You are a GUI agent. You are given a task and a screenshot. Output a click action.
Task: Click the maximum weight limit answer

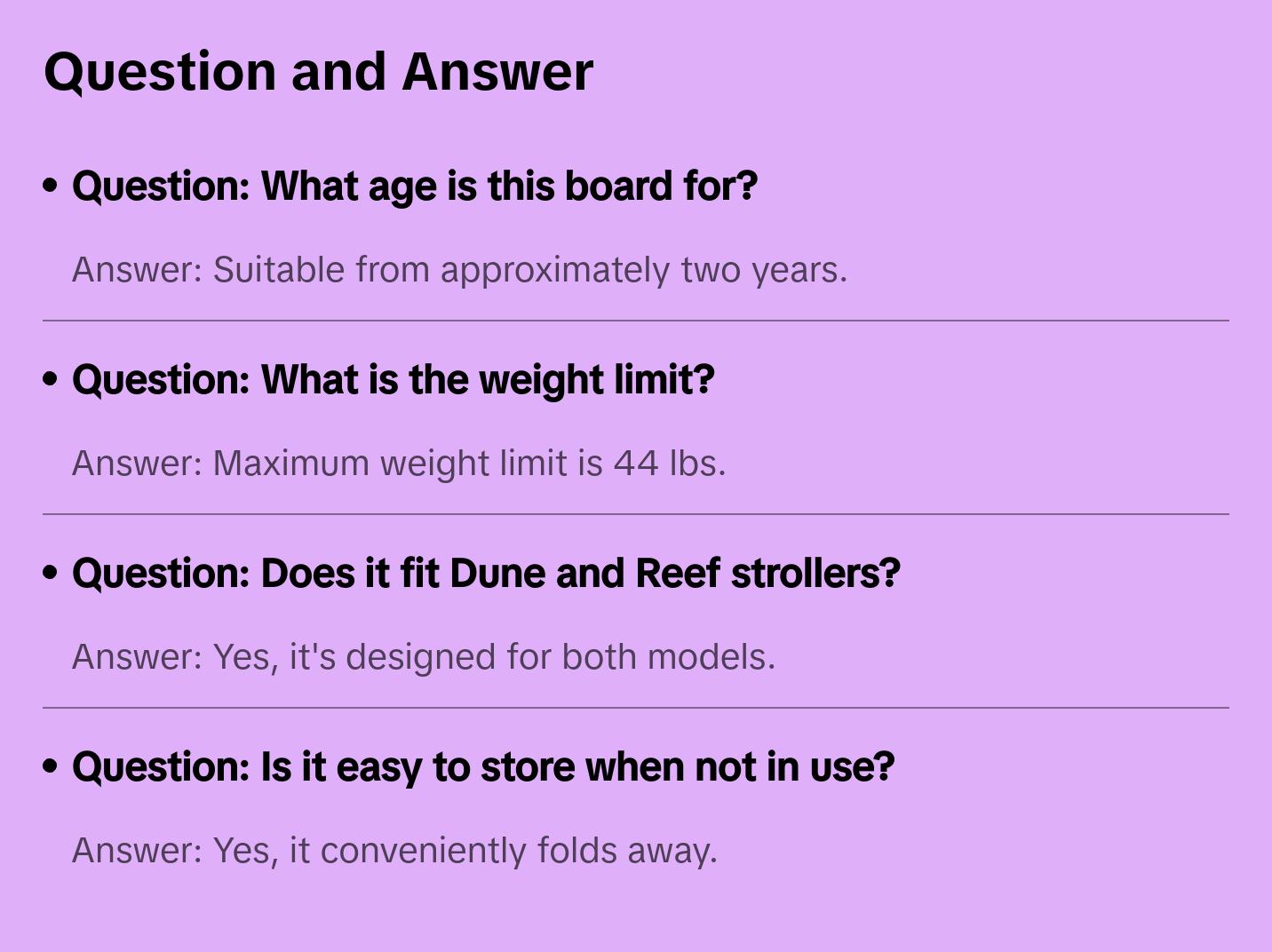pyautogui.click(x=399, y=464)
